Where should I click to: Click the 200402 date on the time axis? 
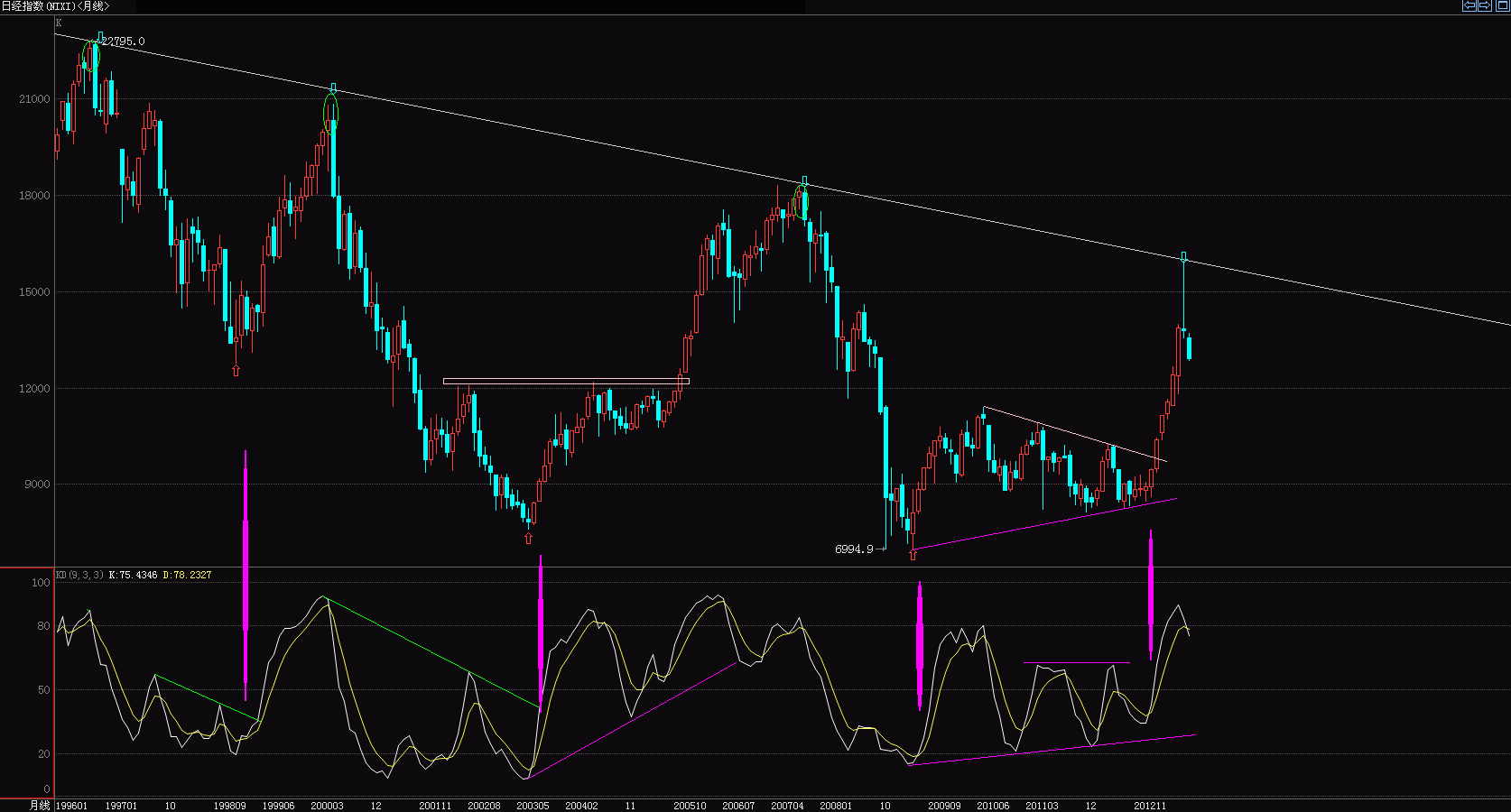pyautogui.click(x=582, y=806)
